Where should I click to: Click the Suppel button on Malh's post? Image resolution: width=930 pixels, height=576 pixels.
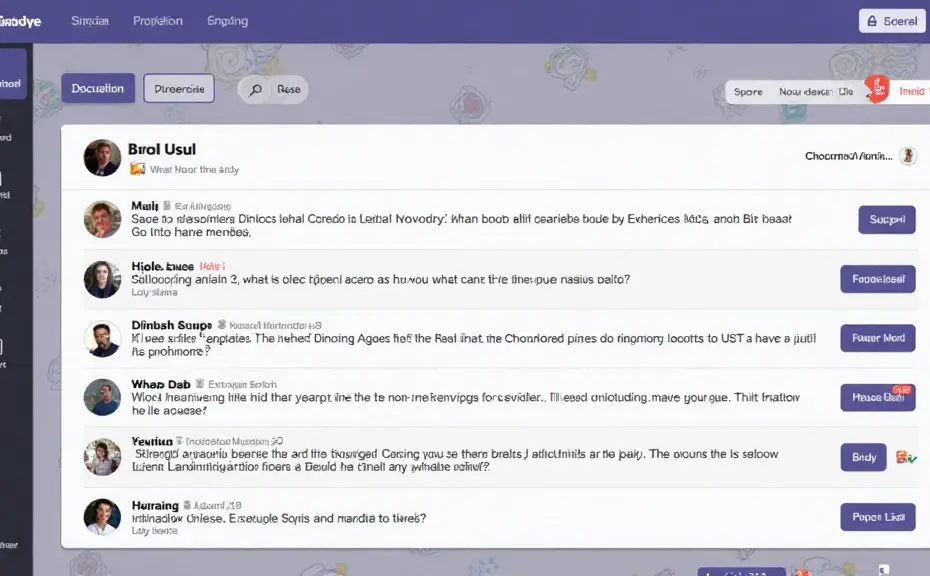click(887, 219)
